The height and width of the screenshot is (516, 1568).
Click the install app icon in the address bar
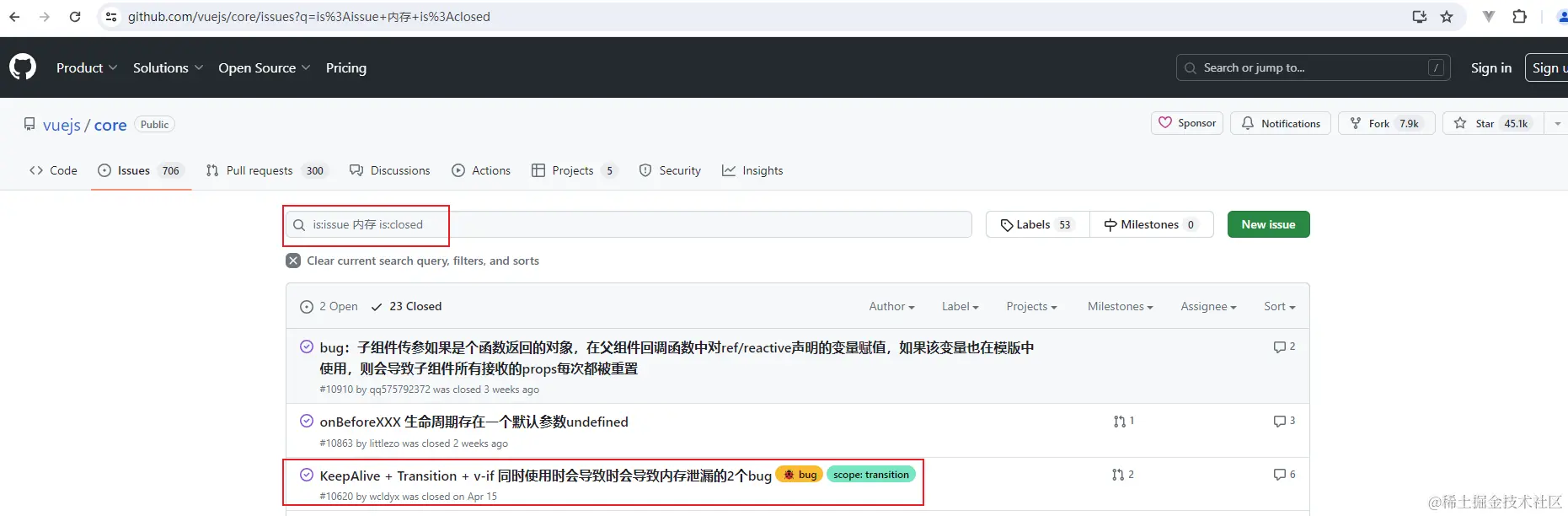[x=1420, y=17]
